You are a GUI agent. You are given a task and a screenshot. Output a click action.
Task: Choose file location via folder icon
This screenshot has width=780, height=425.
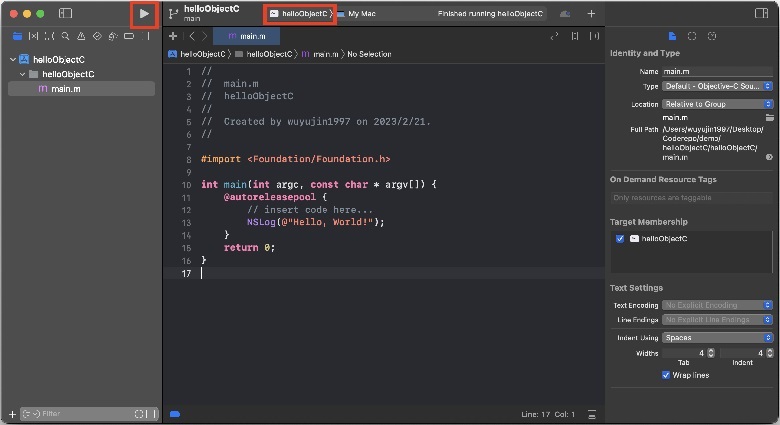coord(769,117)
